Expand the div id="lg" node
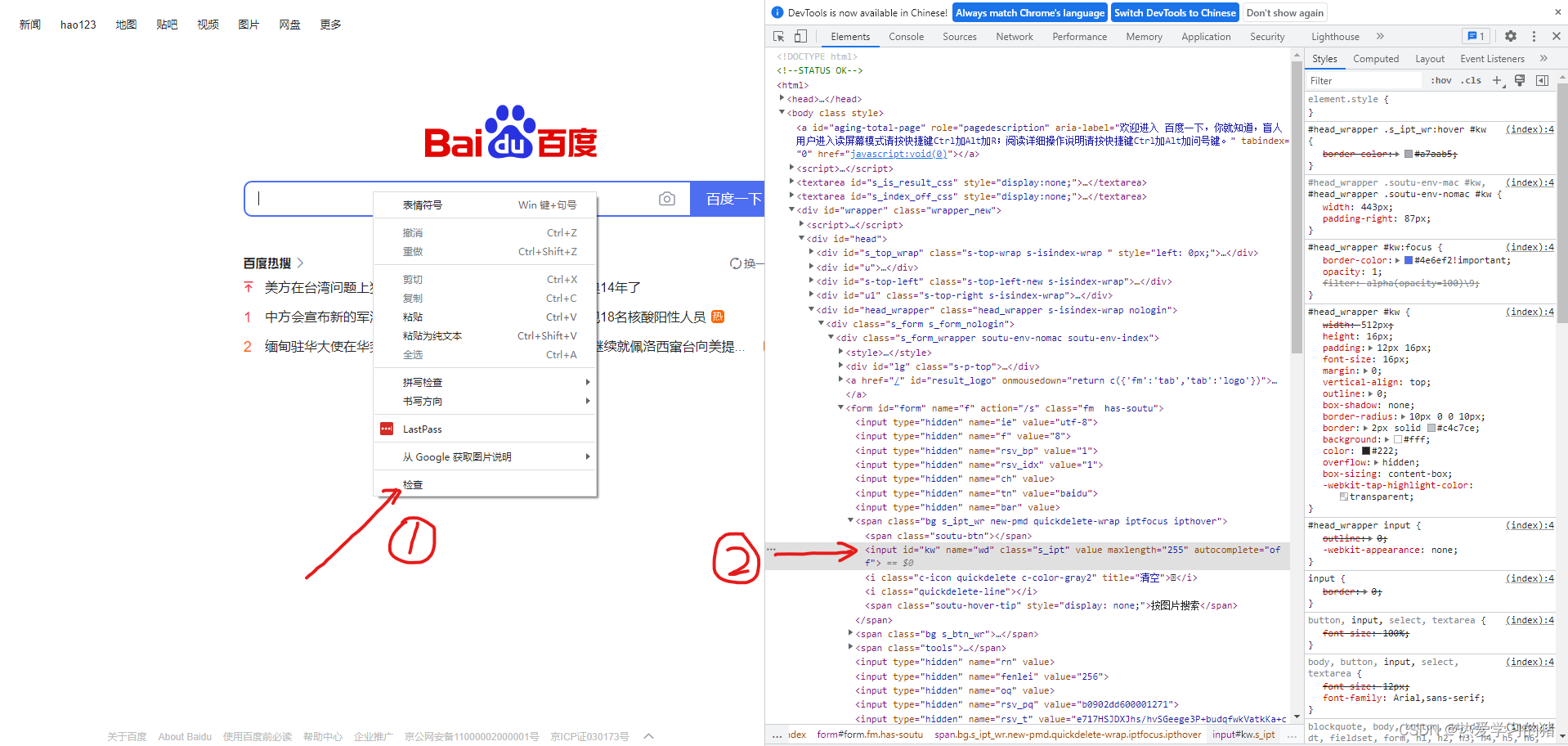Viewport: 1568px width, 746px height. click(x=840, y=366)
